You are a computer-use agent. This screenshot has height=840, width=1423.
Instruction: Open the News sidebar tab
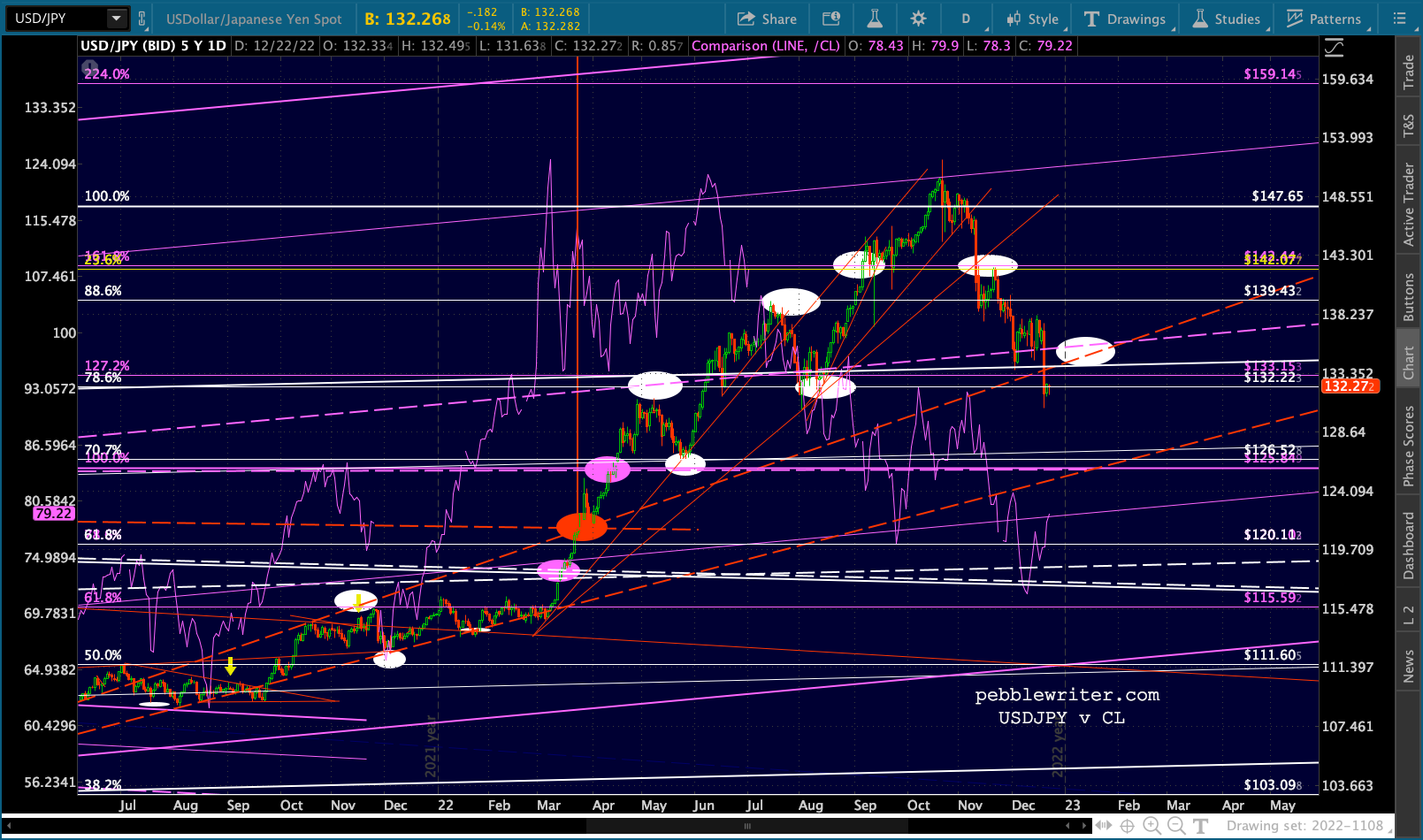(x=1409, y=666)
